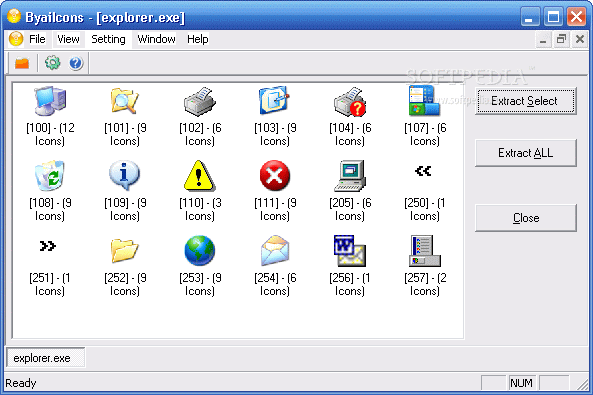Click the Ready status text
The image size is (593, 395).
coord(21,383)
